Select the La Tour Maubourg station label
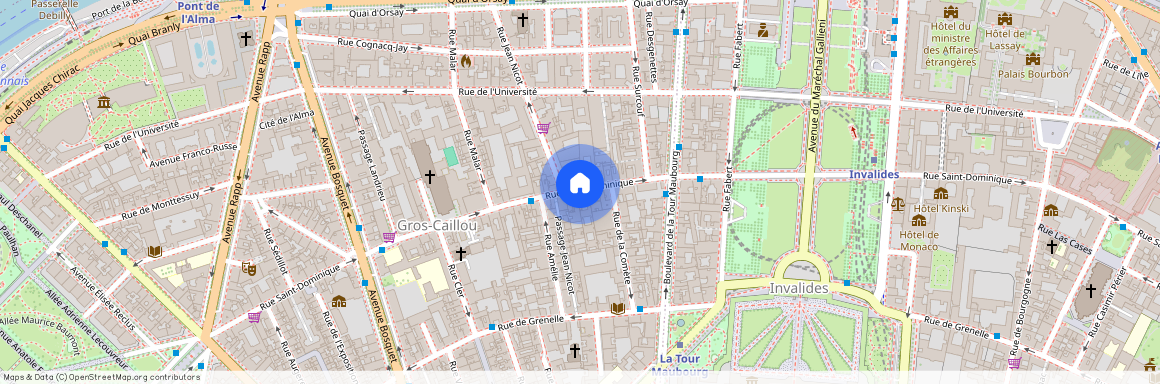1160x384 pixels. [x=680, y=365]
